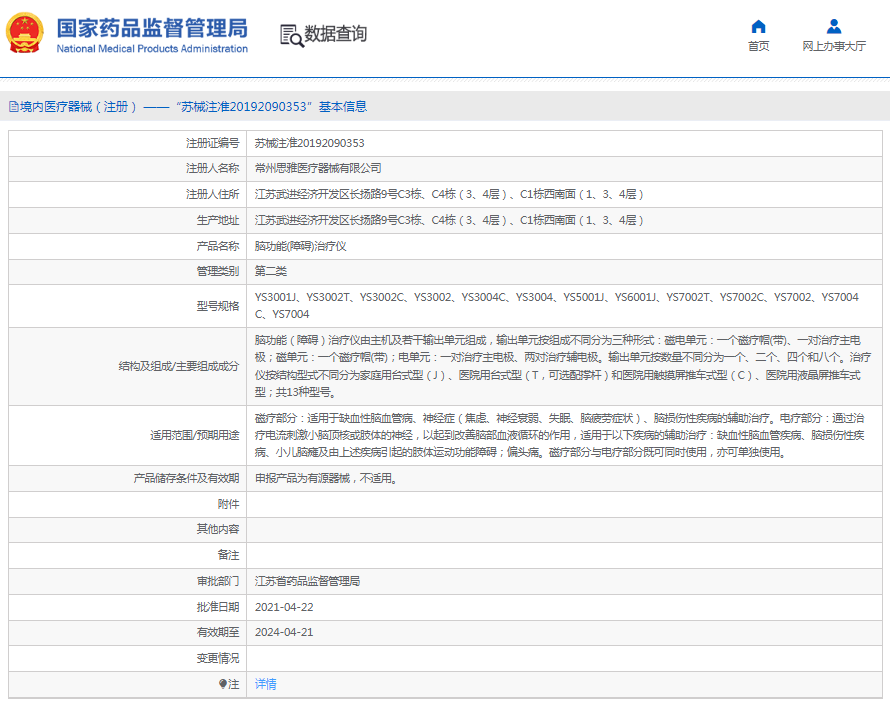Click the 有效期至 row label
890x706 pixels.
pyautogui.click(x=218, y=632)
